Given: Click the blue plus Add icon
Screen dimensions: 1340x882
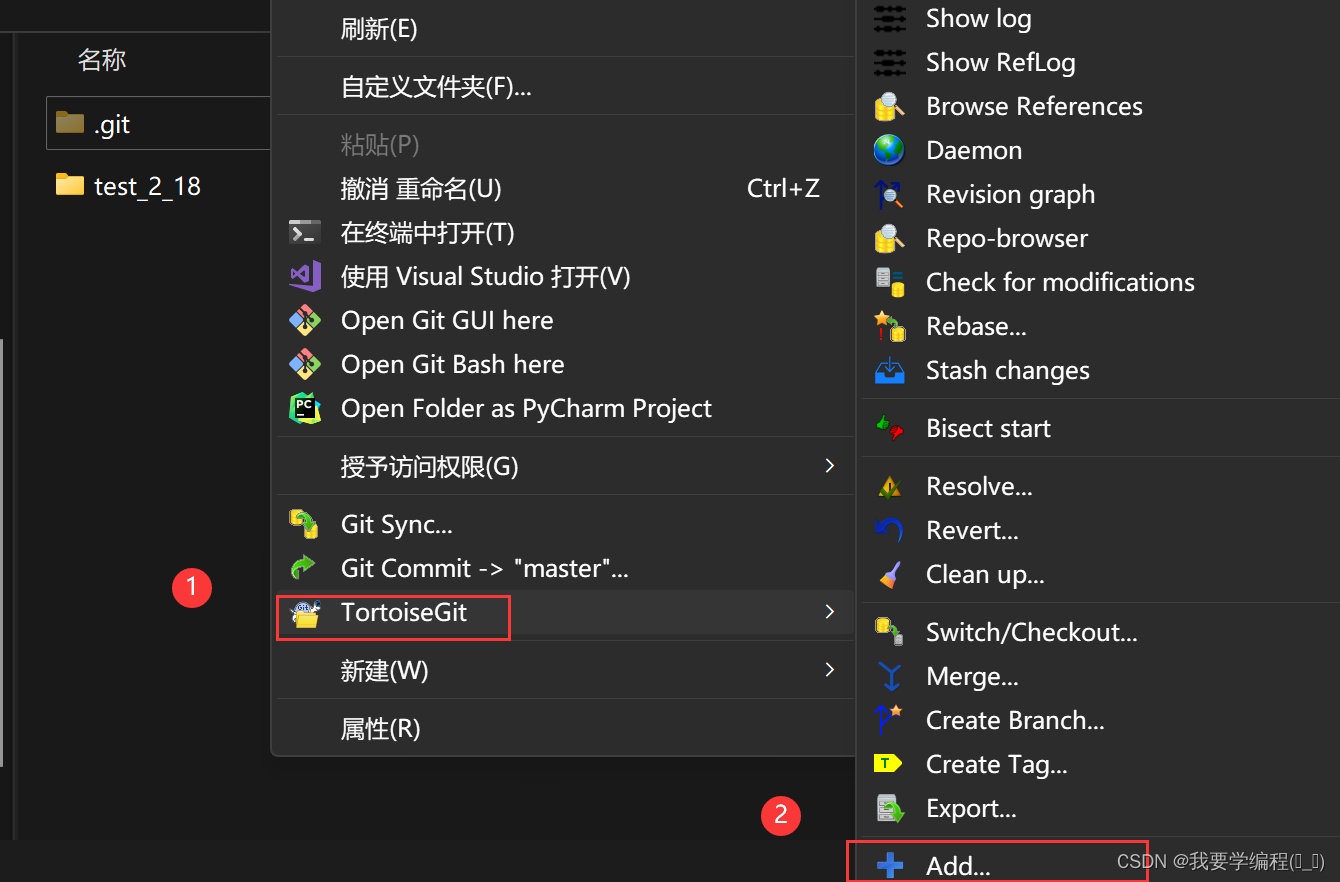Looking at the screenshot, I should coord(889,865).
